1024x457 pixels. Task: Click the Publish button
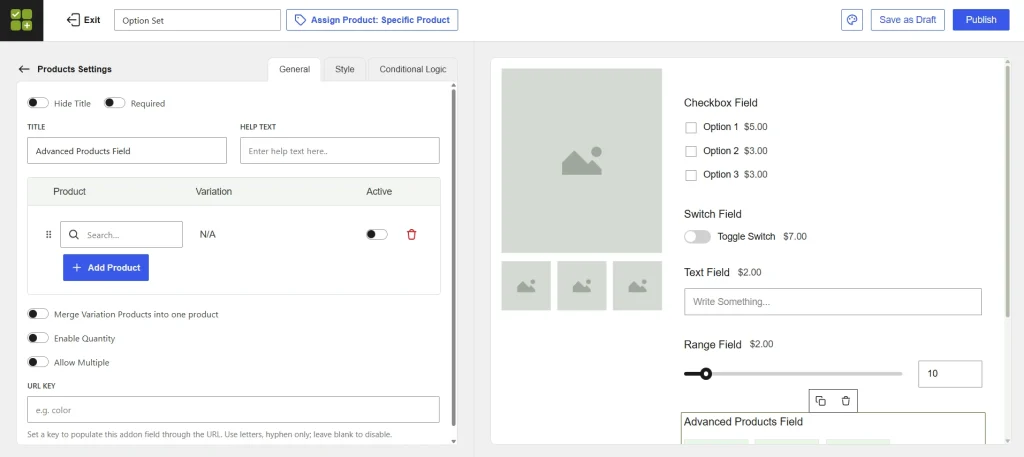981,20
